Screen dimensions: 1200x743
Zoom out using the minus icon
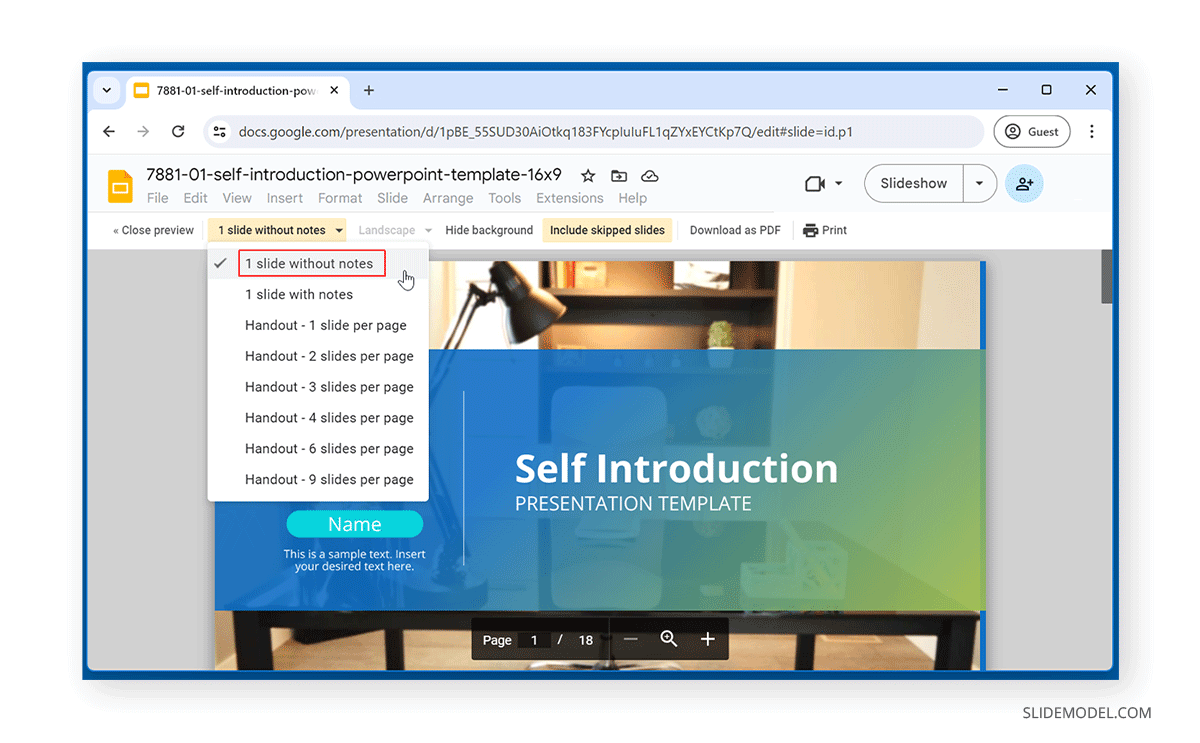(x=631, y=639)
